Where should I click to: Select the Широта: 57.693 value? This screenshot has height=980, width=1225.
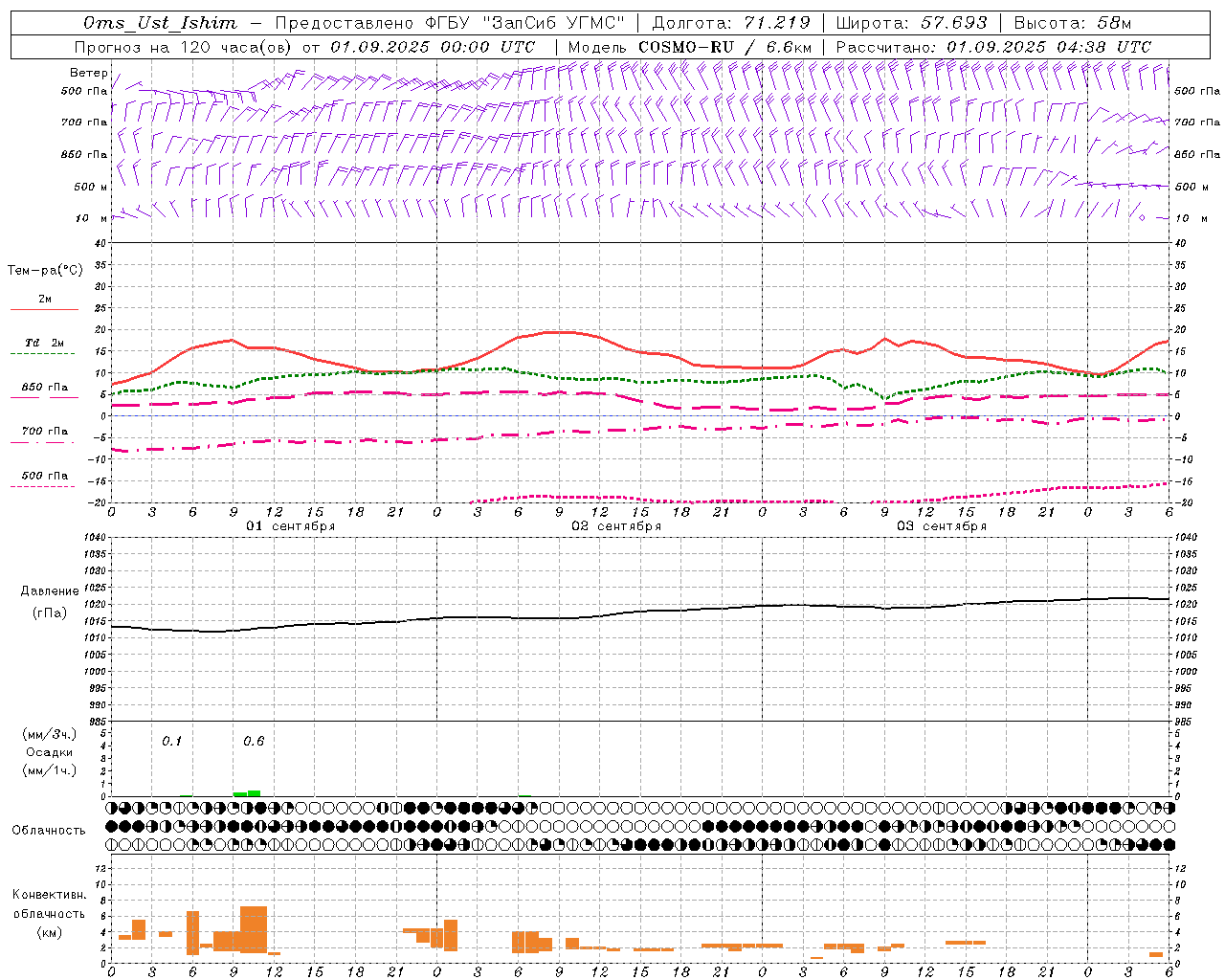click(x=911, y=23)
